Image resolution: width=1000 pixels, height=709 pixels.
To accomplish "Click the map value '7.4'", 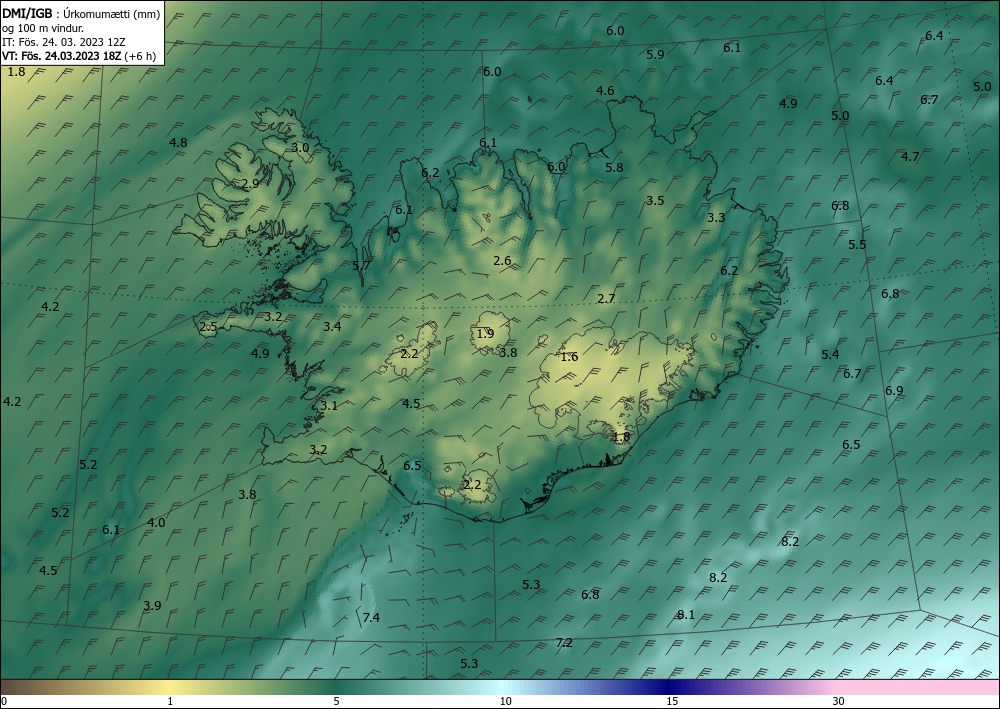I will point(371,617).
